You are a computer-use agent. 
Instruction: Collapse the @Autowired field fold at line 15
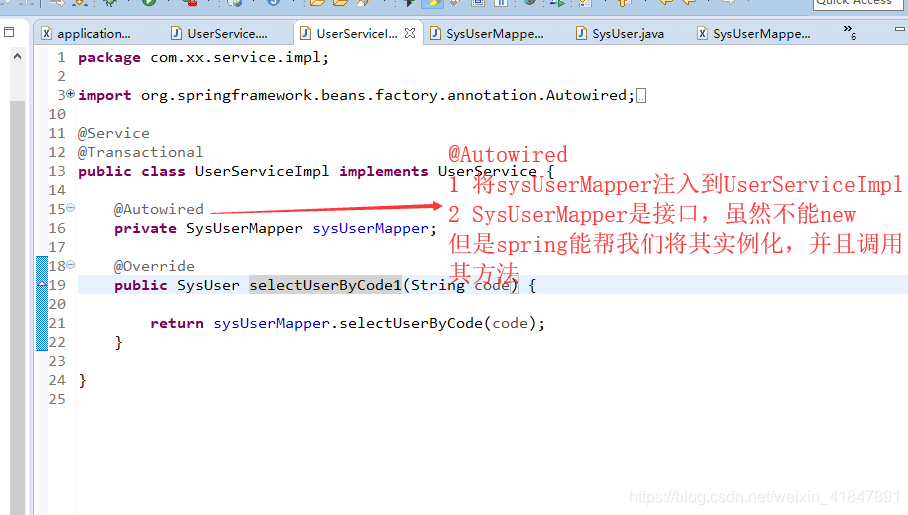click(71, 207)
